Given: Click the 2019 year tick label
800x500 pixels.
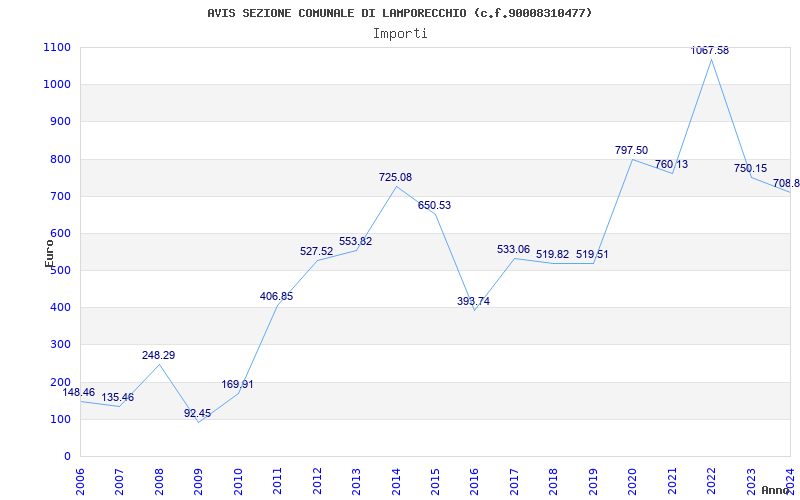Looking at the screenshot, I should 593,482.
